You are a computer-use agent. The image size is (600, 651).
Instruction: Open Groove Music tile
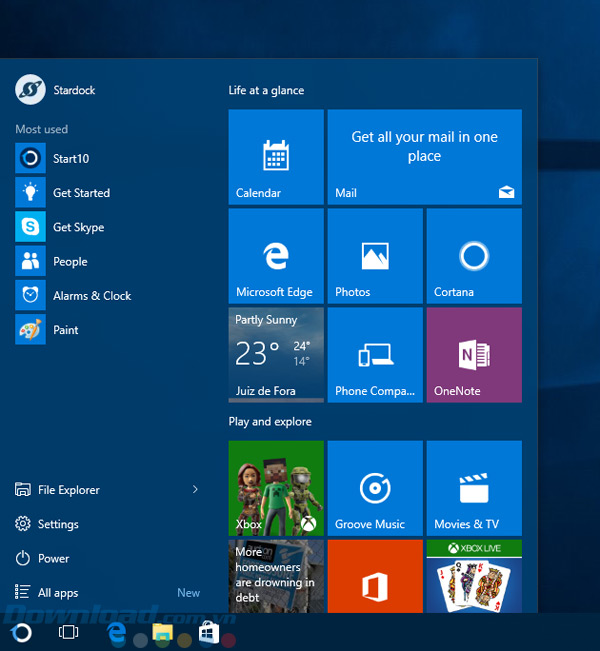[x=374, y=488]
